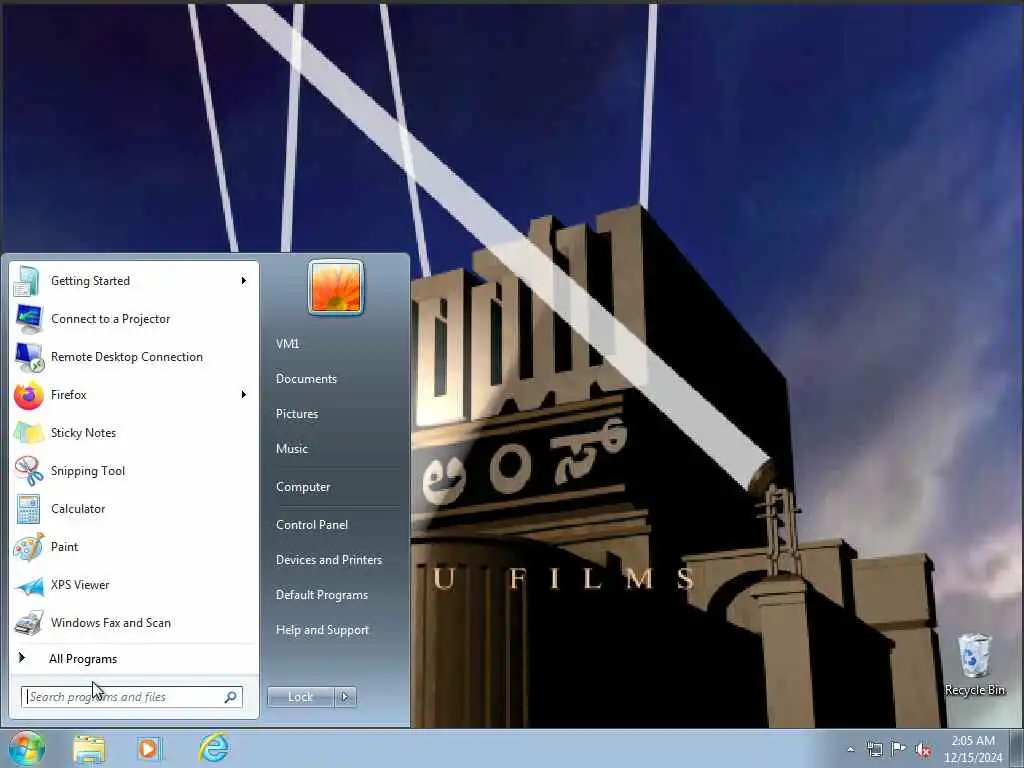Select the Sticky Notes label text
This screenshot has height=768, width=1024.
84,433
